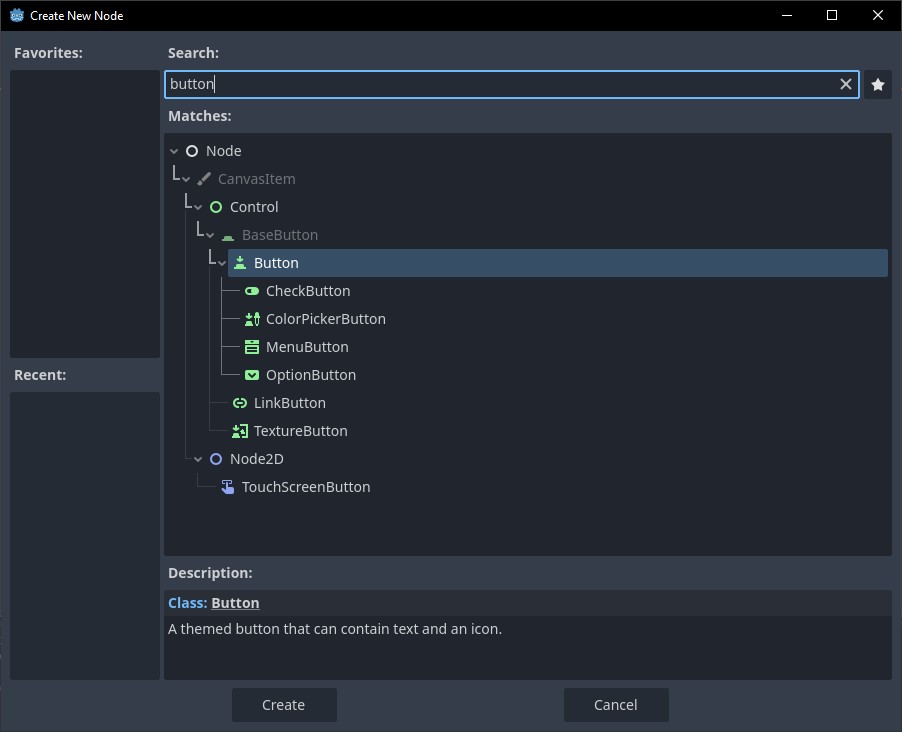Image resolution: width=902 pixels, height=732 pixels.
Task: Click the CheckButton node icon
Action: (x=252, y=291)
